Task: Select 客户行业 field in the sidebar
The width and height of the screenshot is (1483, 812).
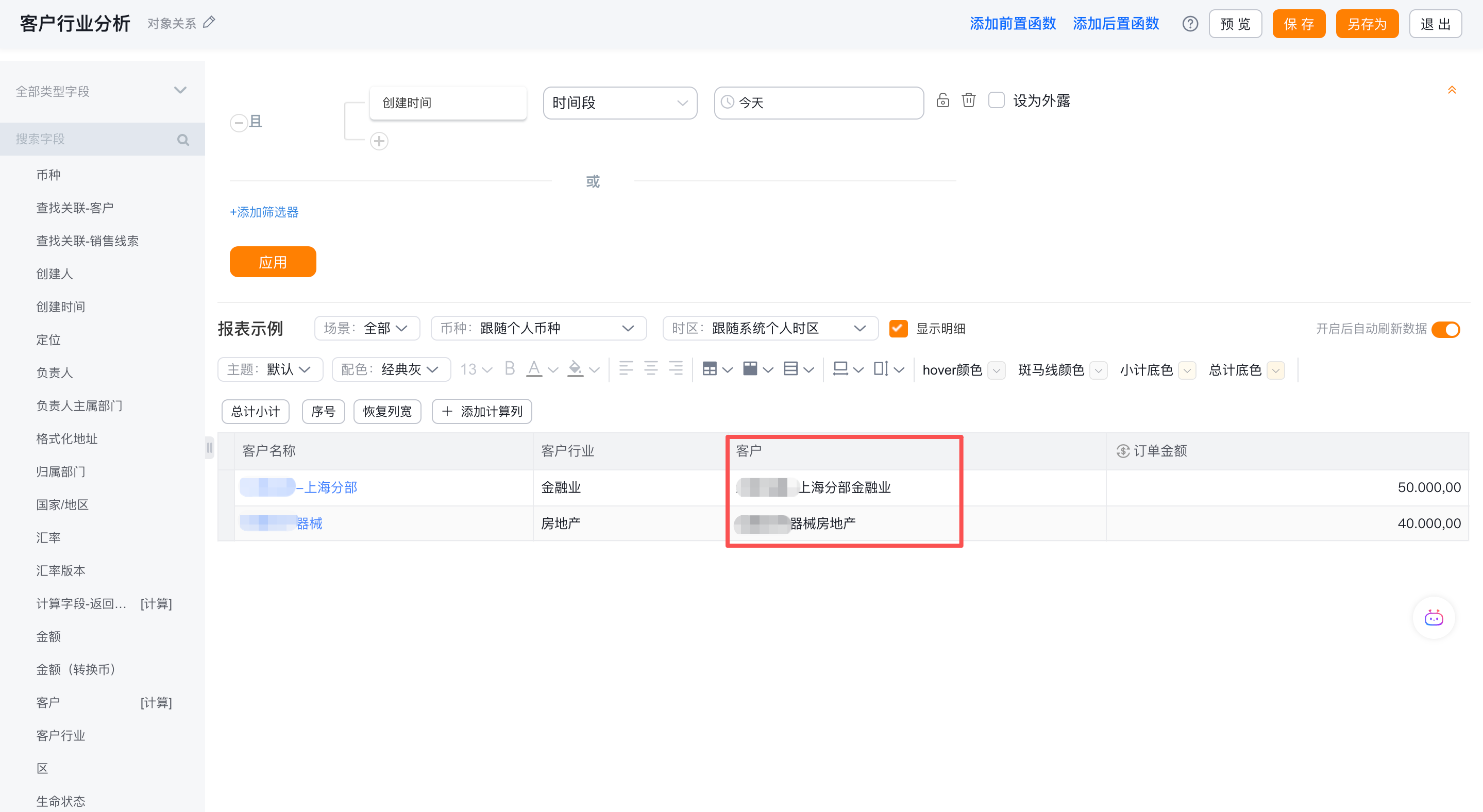Action: click(60, 735)
